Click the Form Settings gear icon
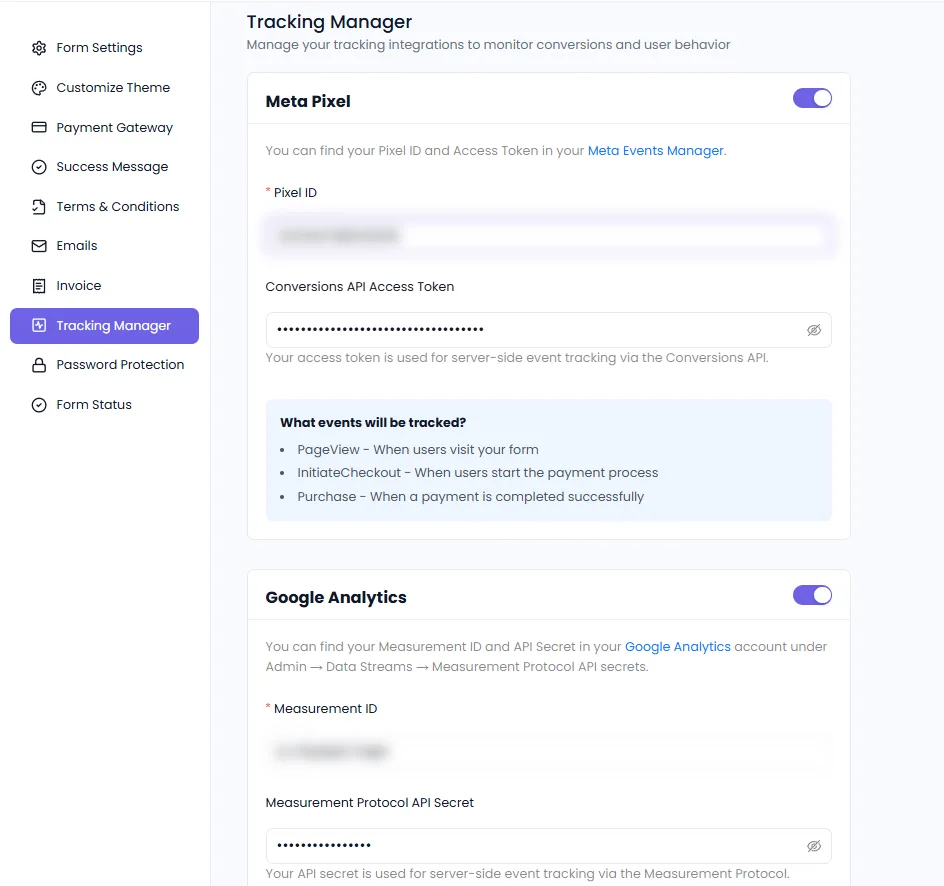The image size is (944, 886). click(x=39, y=48)
